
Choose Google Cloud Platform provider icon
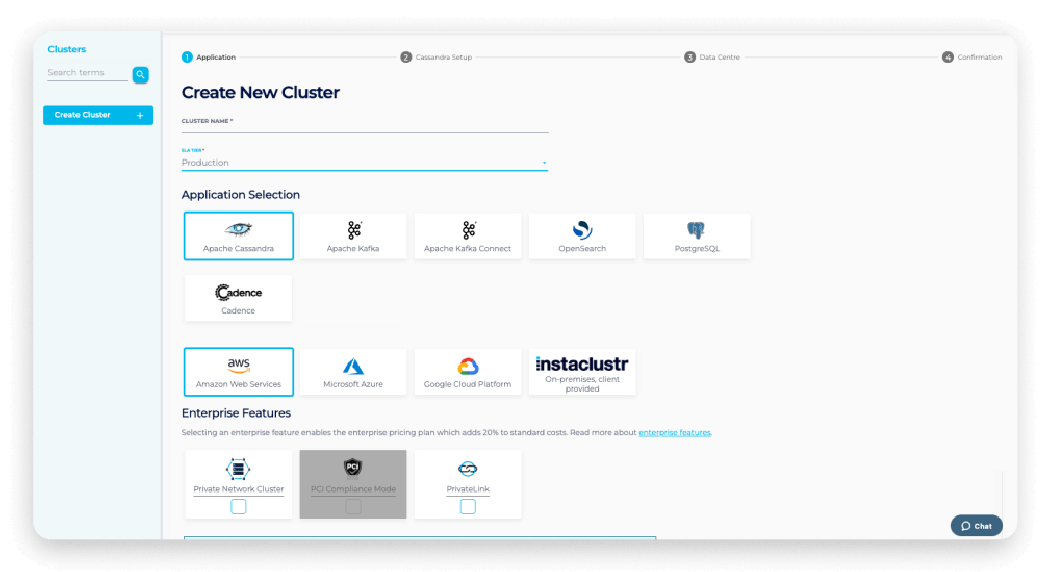[468, 367]
